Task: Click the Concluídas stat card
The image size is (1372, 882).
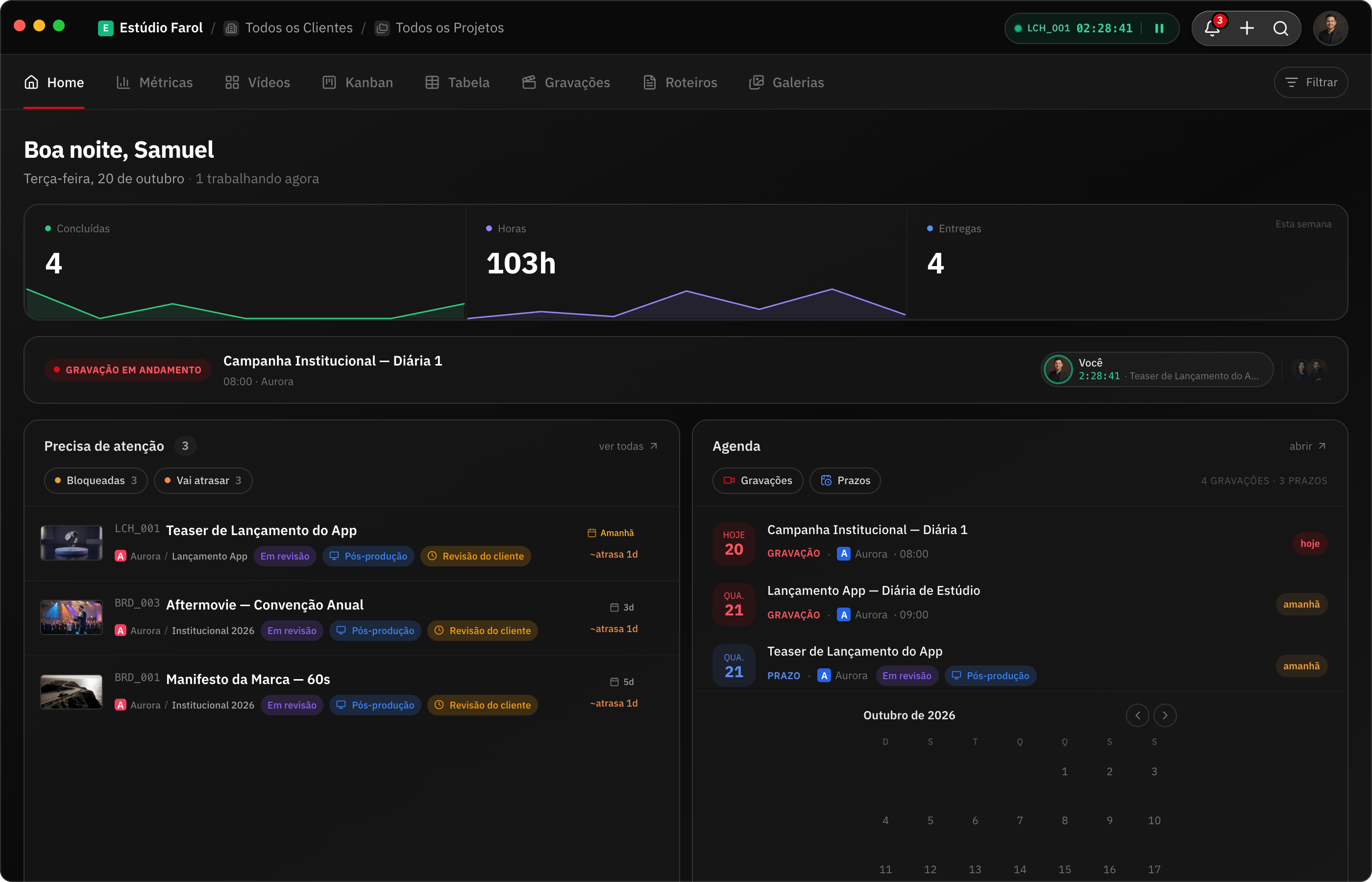Action: (245, 262)
